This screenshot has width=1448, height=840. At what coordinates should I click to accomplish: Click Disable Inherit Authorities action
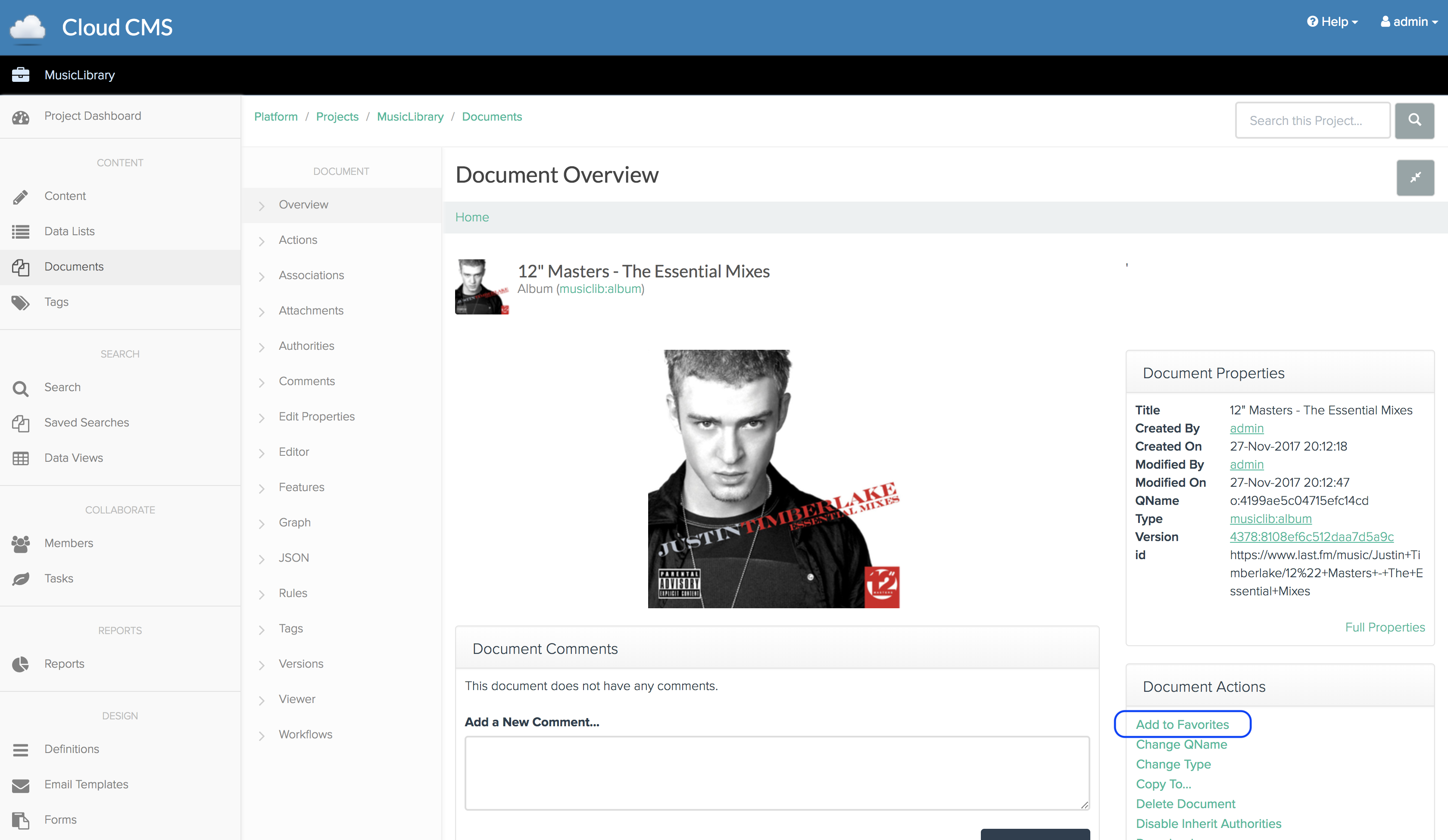[1208, 823]
